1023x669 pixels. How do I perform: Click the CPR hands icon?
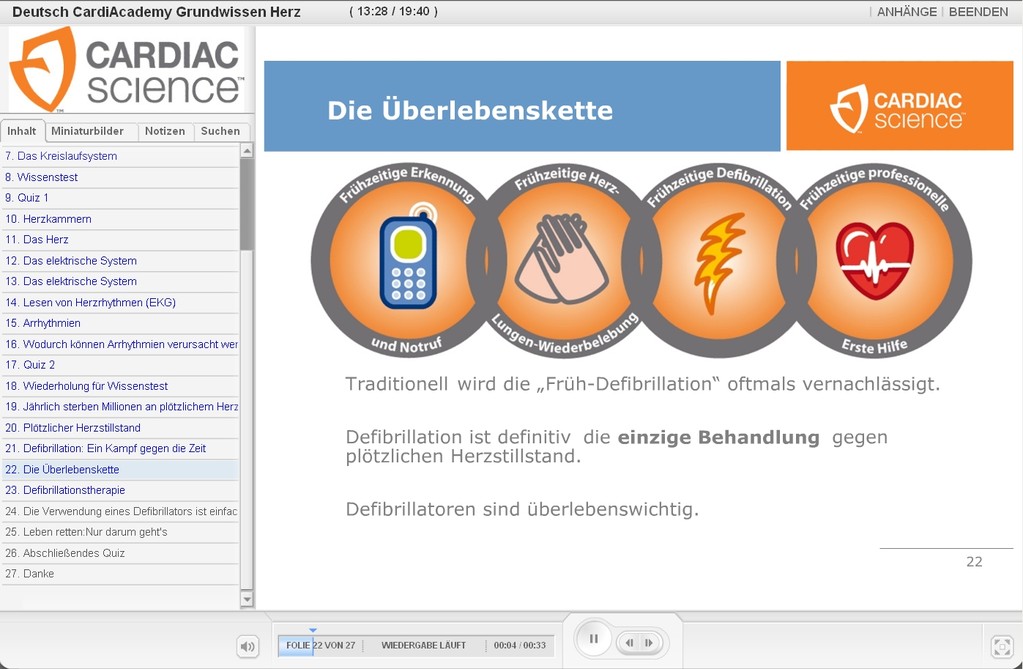[560, 259]
